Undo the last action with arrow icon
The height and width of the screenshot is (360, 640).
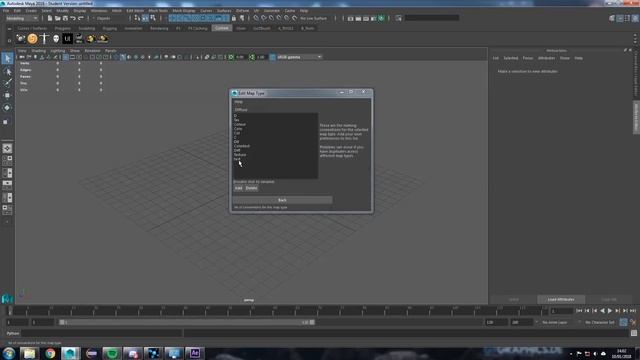[73, 18]
